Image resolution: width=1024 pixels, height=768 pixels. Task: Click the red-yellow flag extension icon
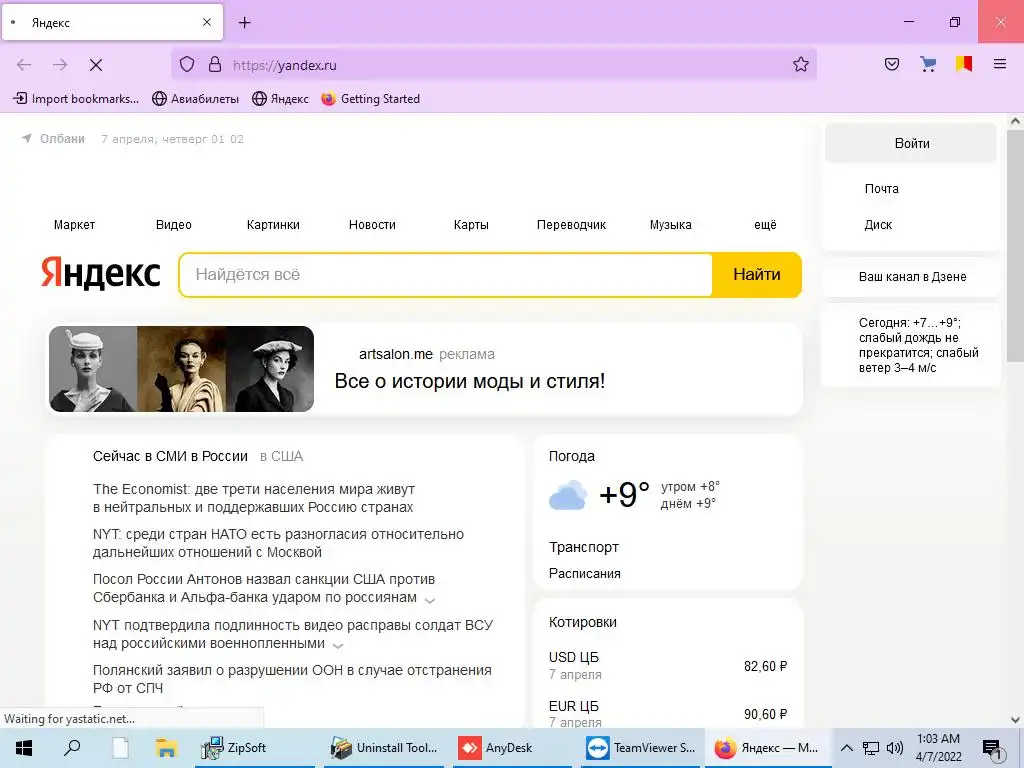coord(964,64)
